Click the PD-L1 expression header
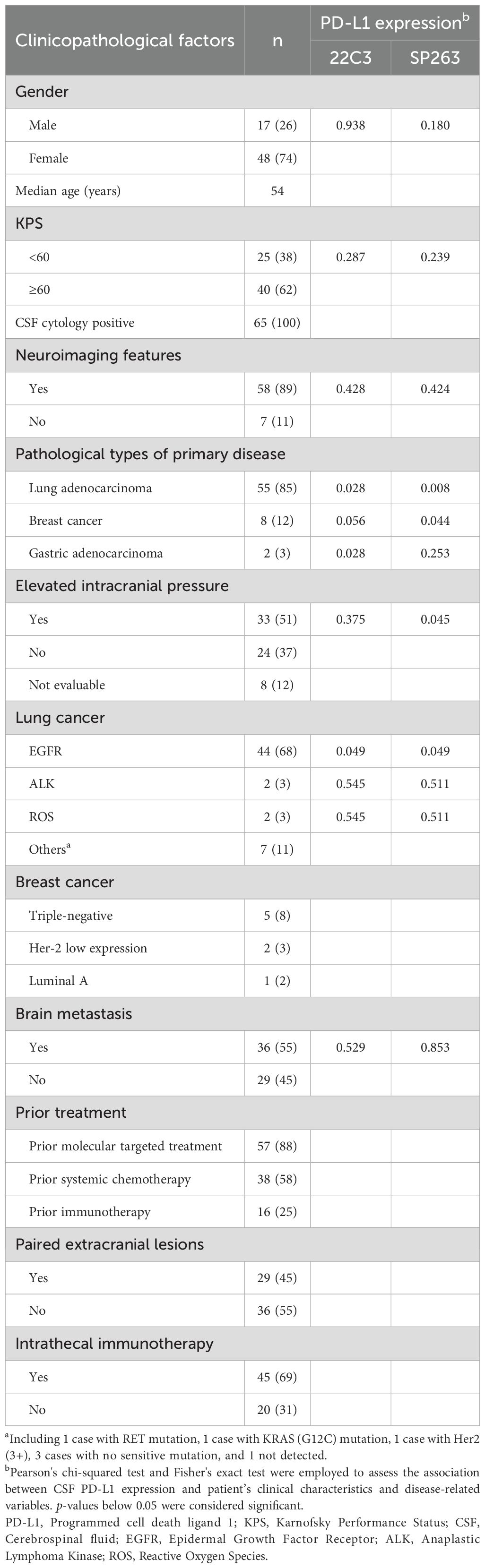Screen dimensions: 485x1568 point(395,23)
